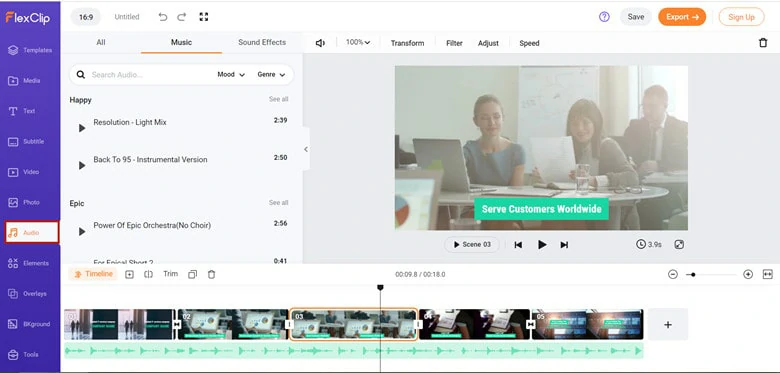780x373 pixels.
Task: Toggle fit-timeline-width icon at far right
Action: (767, 274)
